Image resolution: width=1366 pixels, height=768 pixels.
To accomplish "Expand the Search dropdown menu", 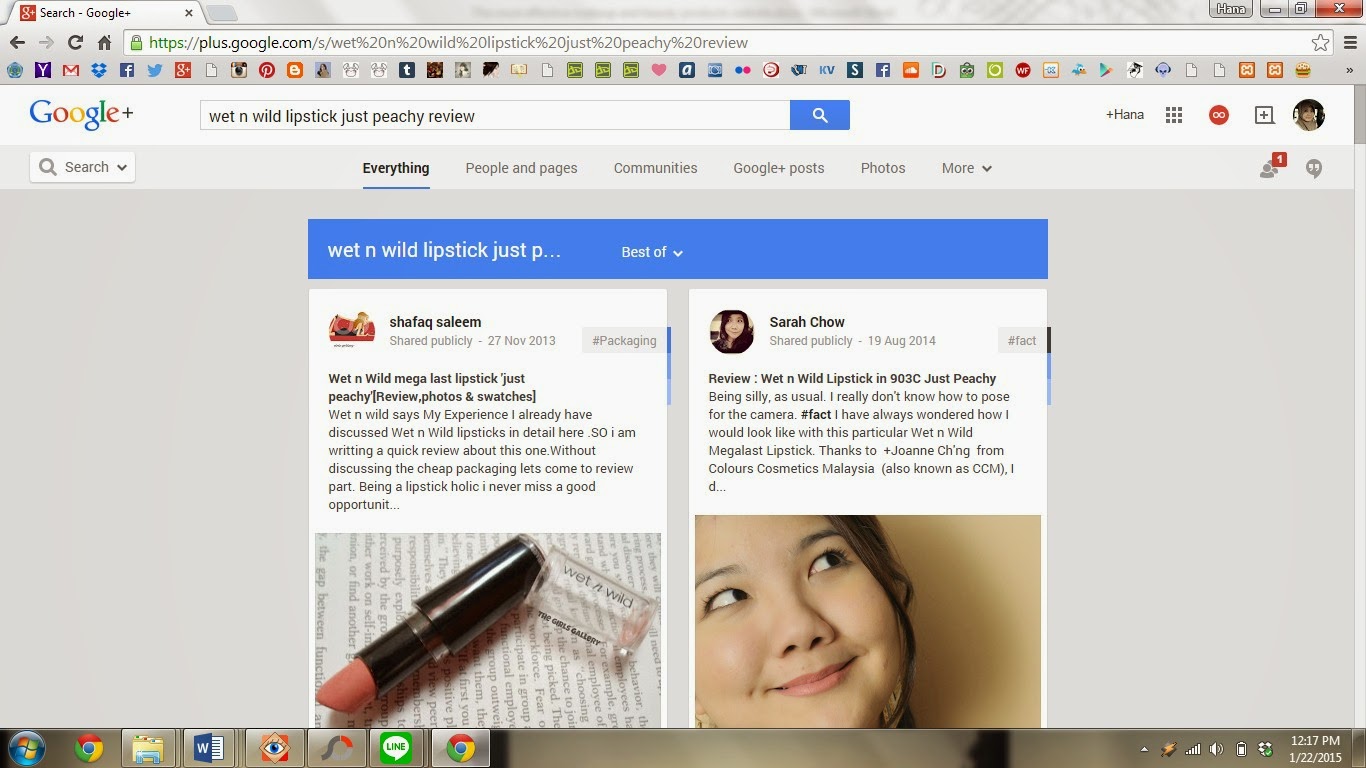I will 82,167.
